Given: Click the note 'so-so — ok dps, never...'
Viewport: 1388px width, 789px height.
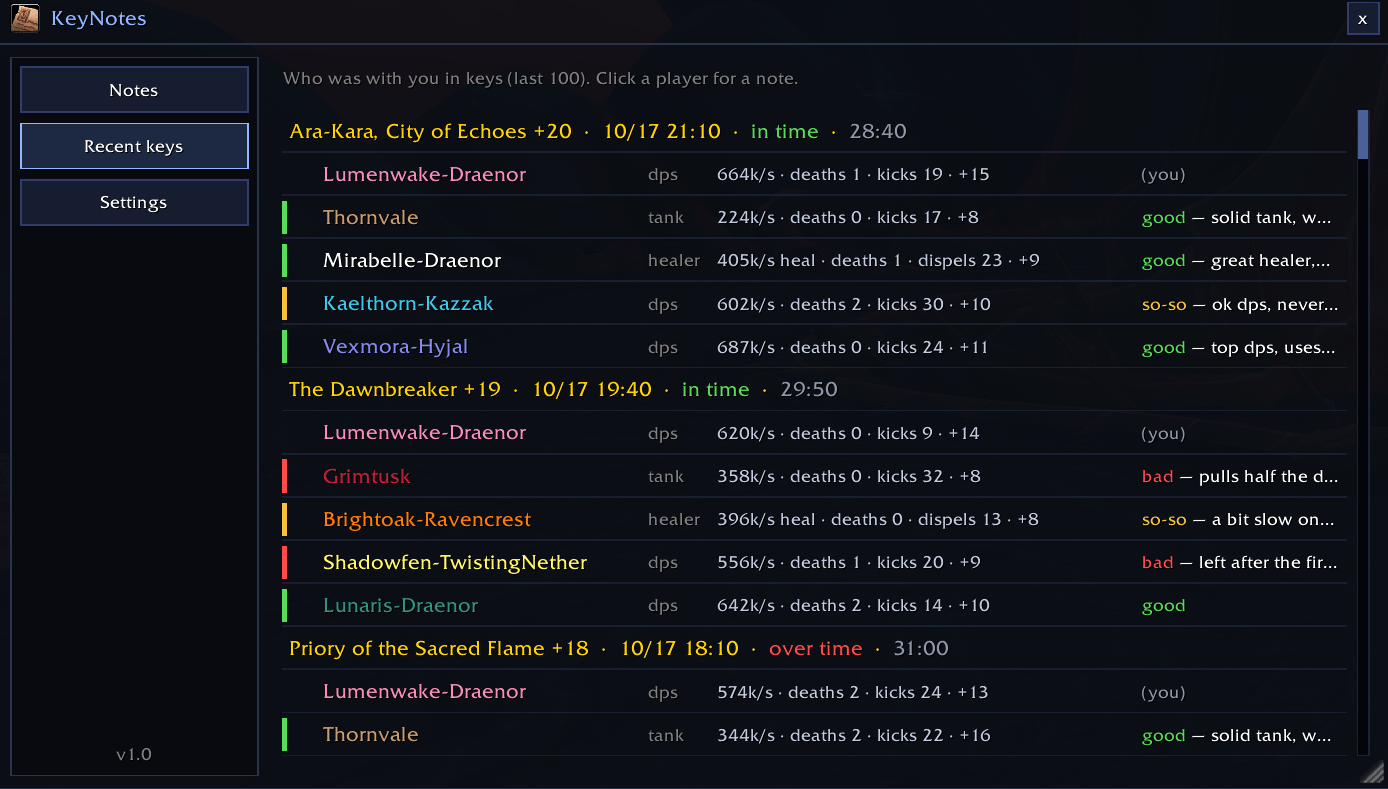Looking at the screenshot, I should coord(1240,304).
